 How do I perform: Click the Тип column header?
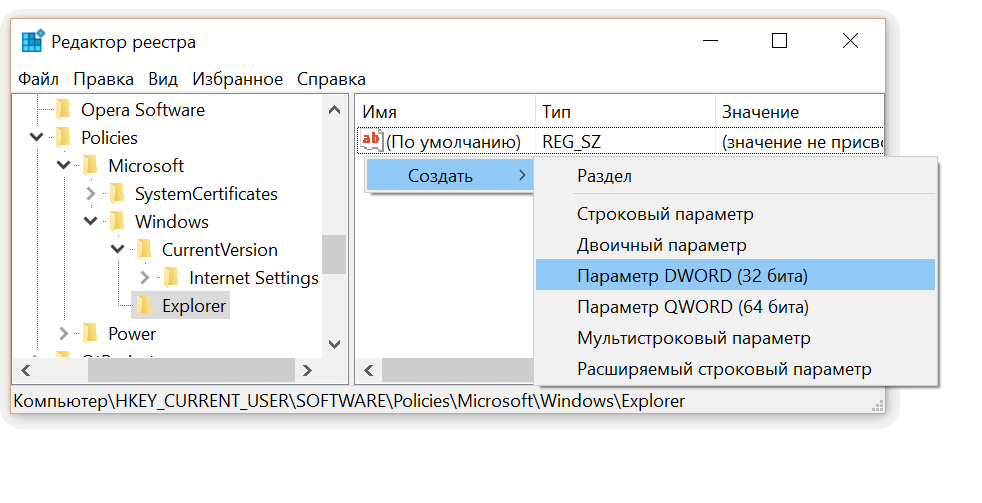pyautogui.click(x=625, y=111)
